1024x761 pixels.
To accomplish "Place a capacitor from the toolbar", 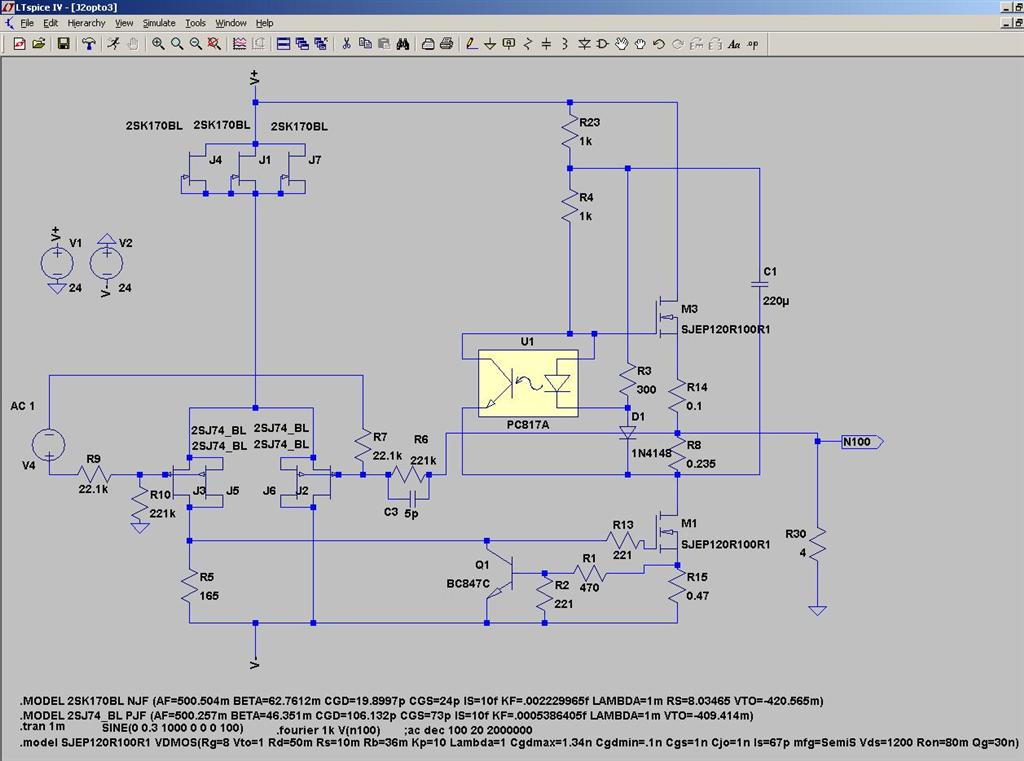I will [x=546, y=44].
